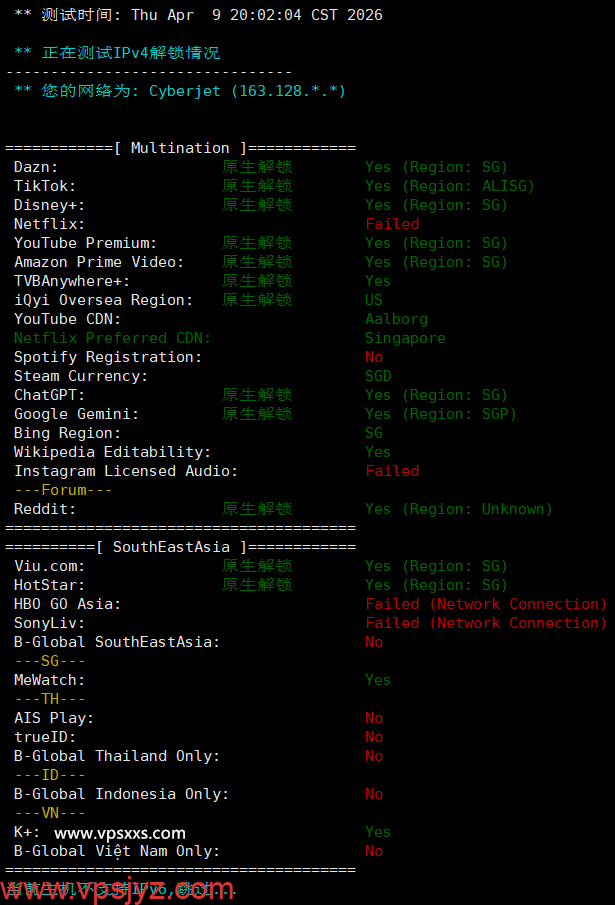Viewport: 615px width, 905px height.
Task: Click the '---TH---' subsection divider
Action: coord(50,699)
